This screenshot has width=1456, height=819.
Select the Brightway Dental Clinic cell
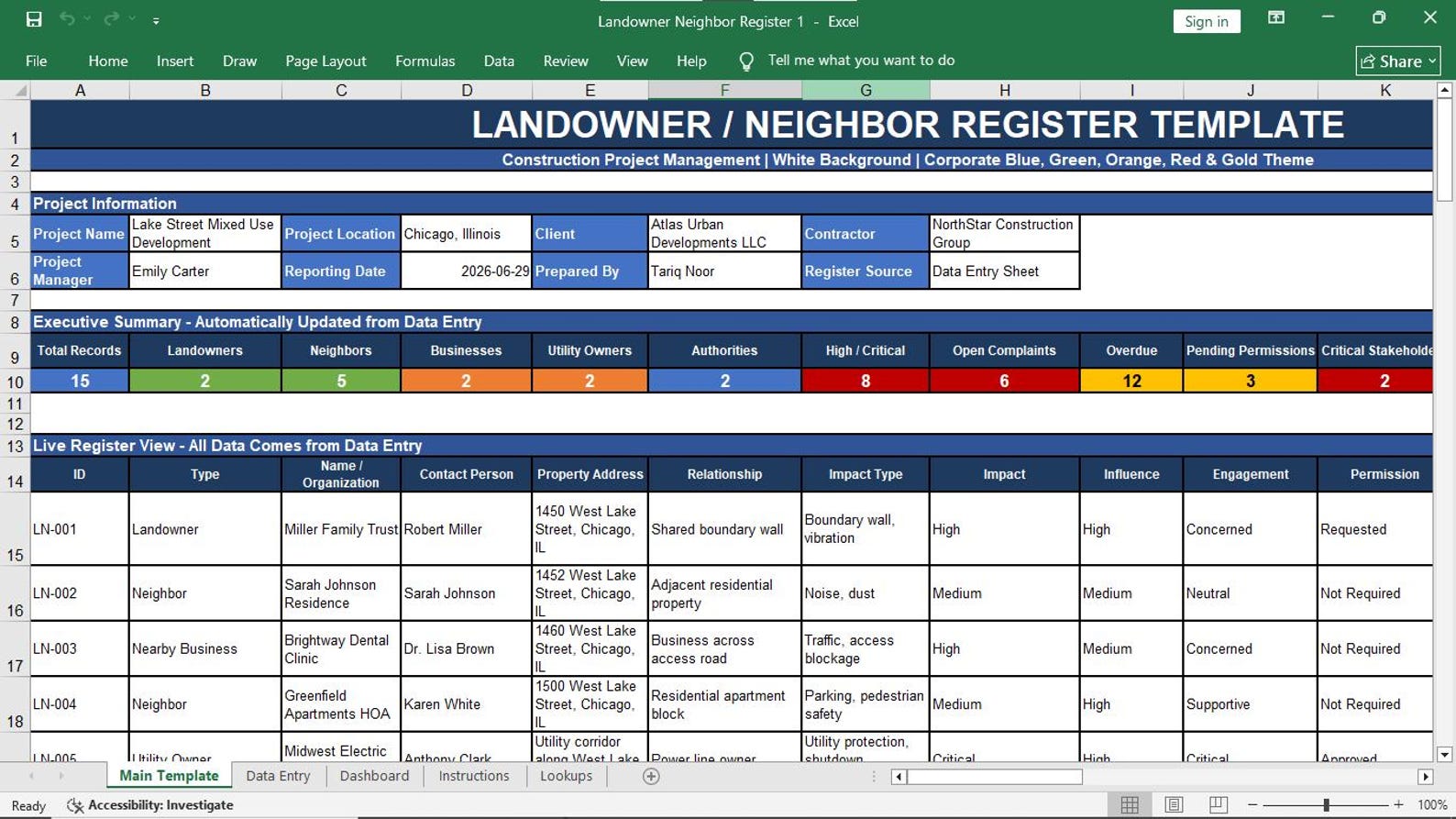tap(341, 648)
